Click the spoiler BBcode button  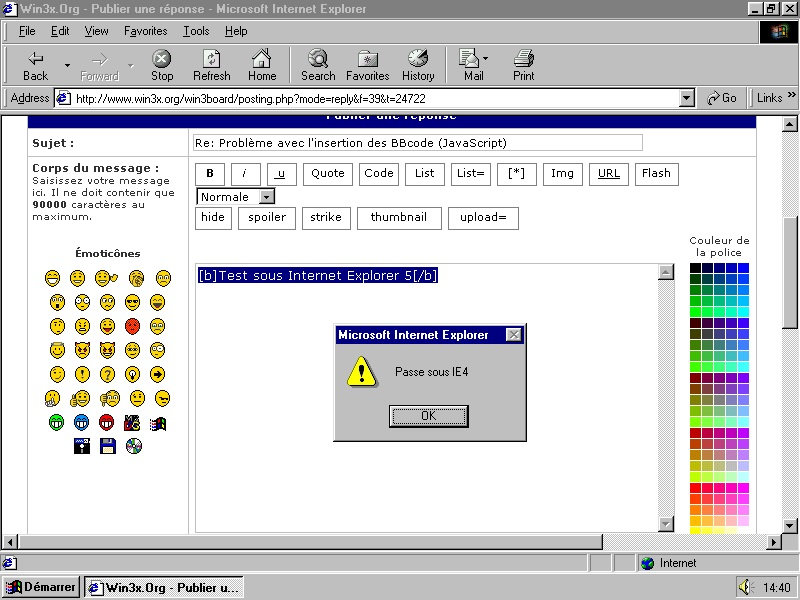tap(267, 218)
